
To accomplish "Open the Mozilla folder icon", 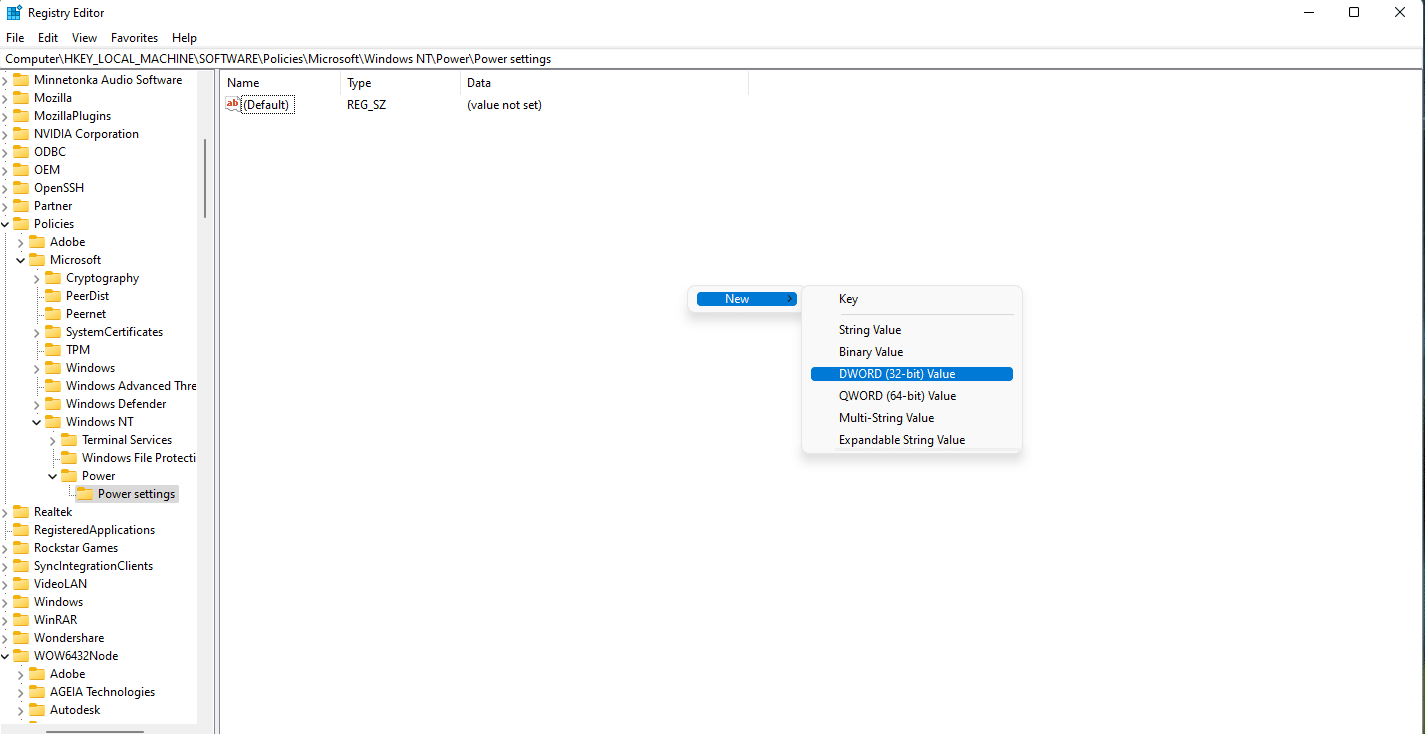I will coord(21,97).
